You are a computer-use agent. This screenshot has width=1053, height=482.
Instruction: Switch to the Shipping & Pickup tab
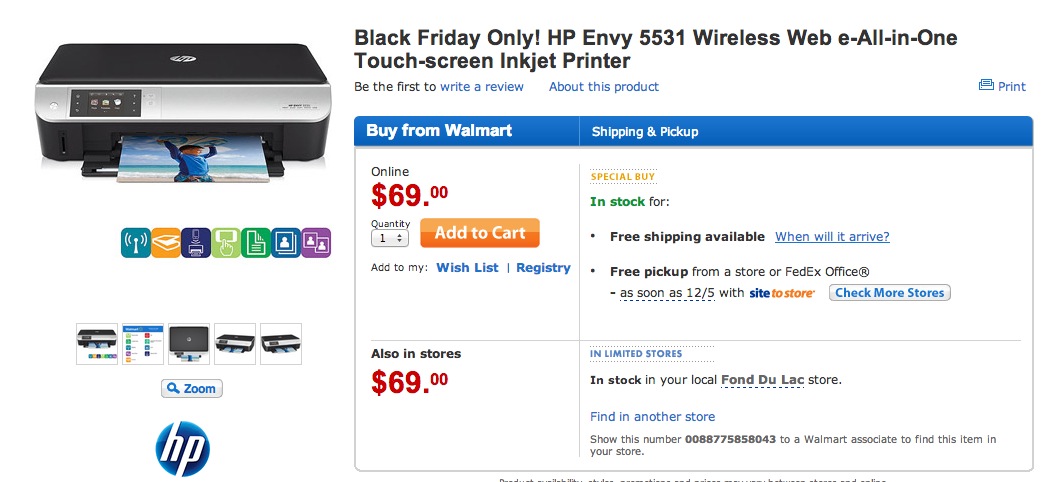[645, 131]
